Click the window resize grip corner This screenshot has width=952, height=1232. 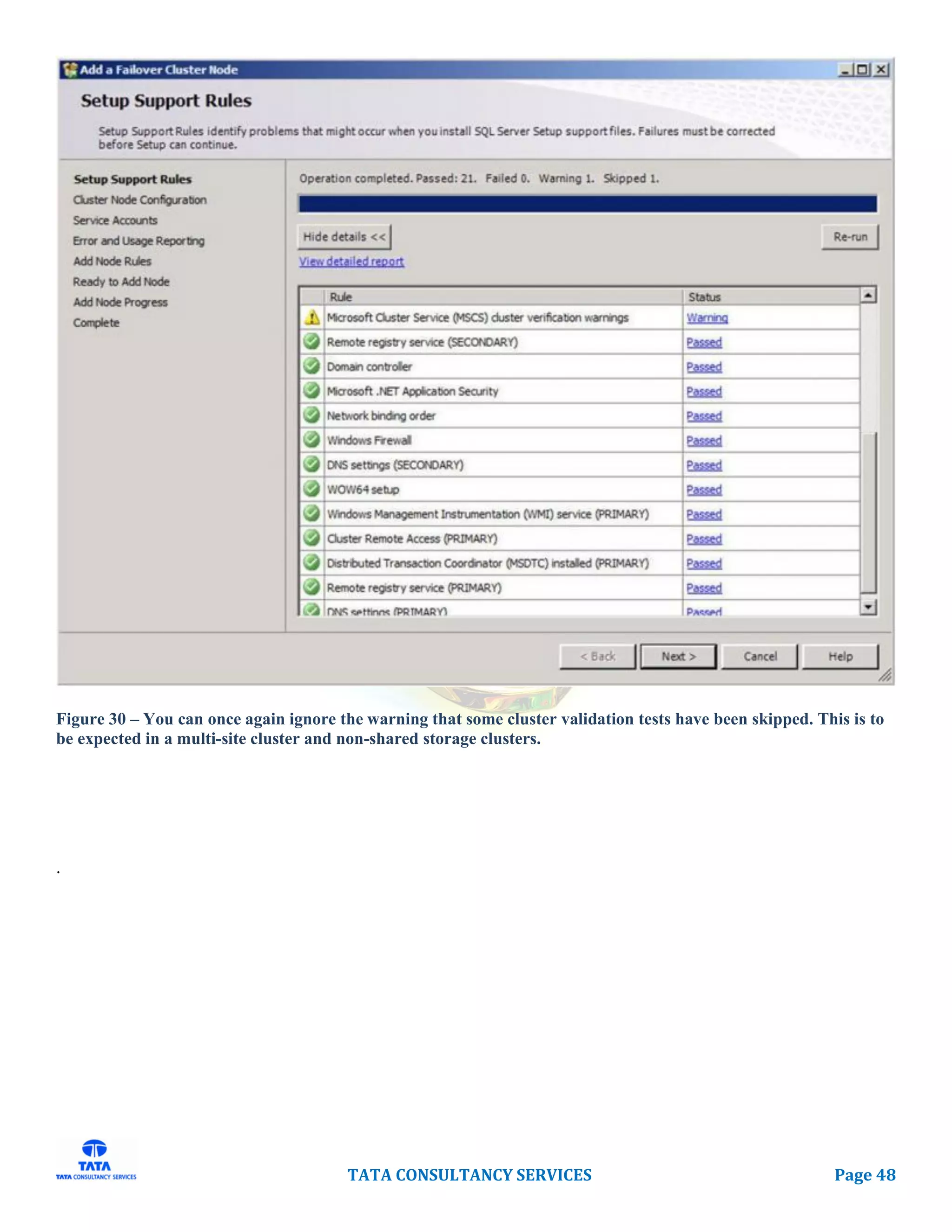(x=885, y=675)
